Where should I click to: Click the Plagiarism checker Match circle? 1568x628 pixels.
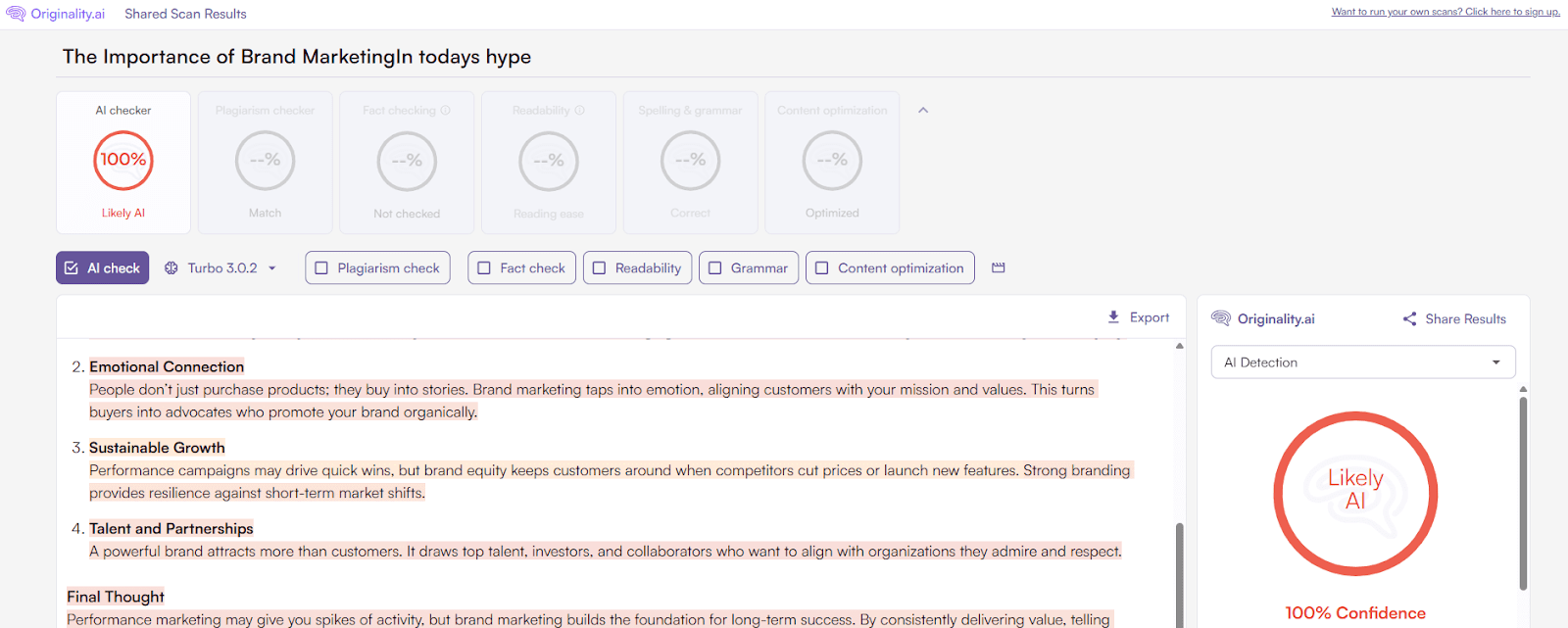pos(265,161)
